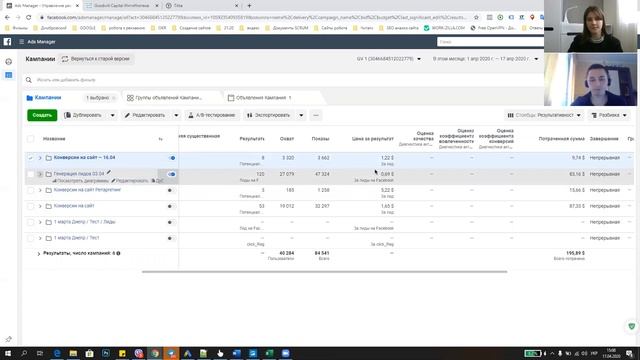Screen dimensions: 640x360
Task: Click the horizontal table scrollbar
Action: (324, 271)
